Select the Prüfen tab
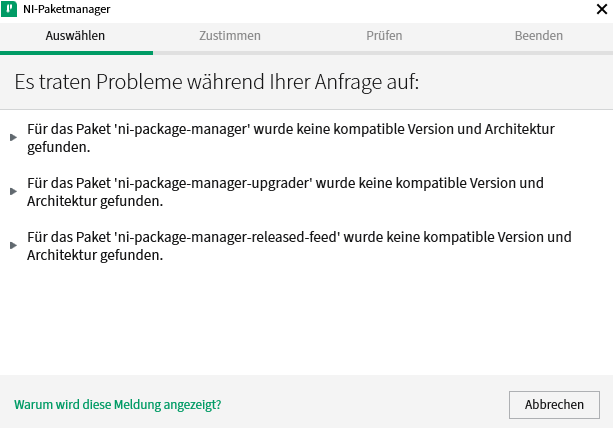This screenshot has width=613, height=428. pos(384,36)
